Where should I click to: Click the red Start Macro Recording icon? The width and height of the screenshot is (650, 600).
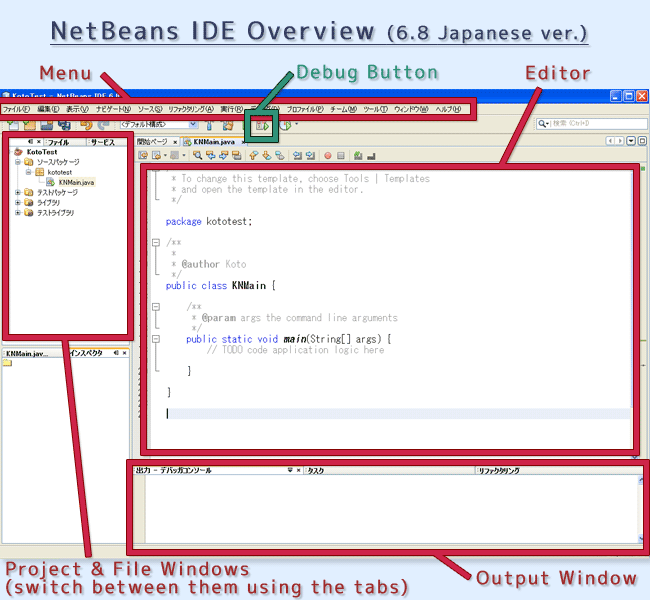point(328,155)
